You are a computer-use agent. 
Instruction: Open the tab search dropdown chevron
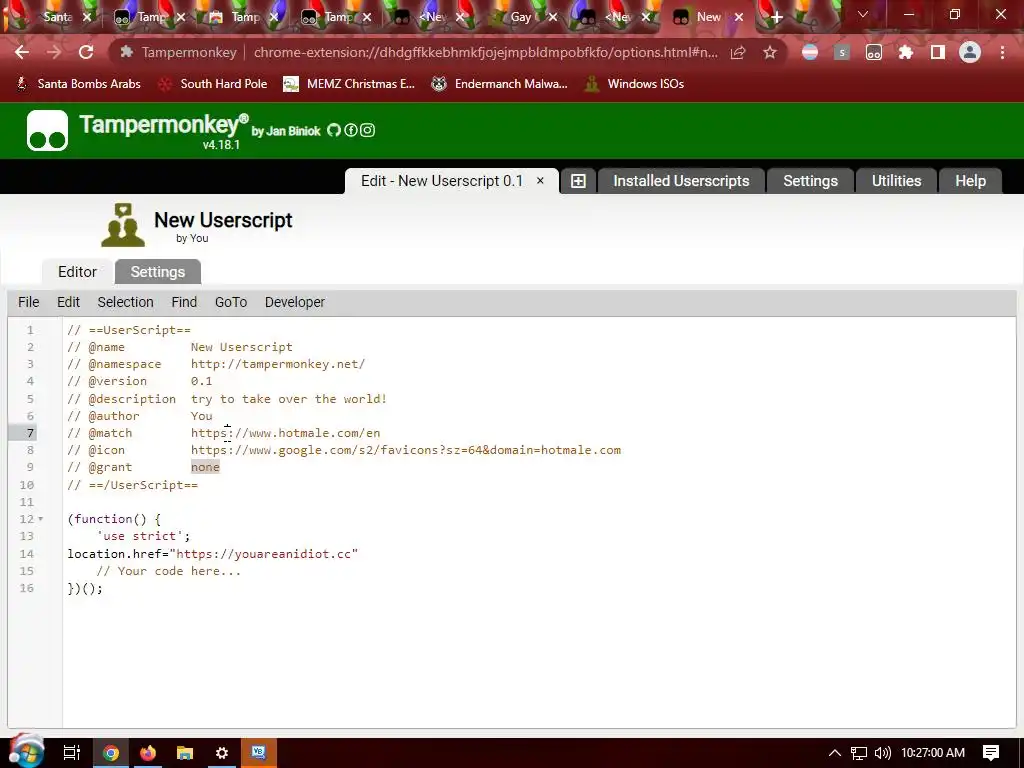[x=863, y=14]
